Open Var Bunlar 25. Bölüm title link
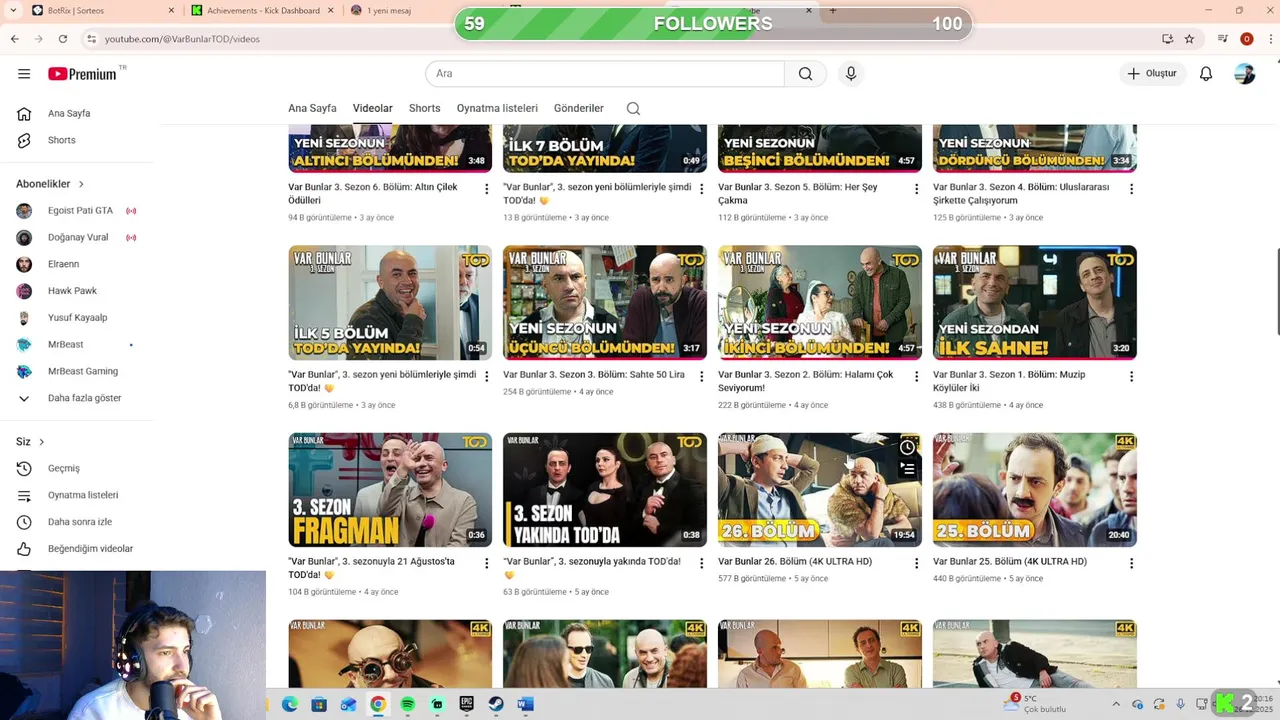The image size is (1280, 720). click(1010, 562)
